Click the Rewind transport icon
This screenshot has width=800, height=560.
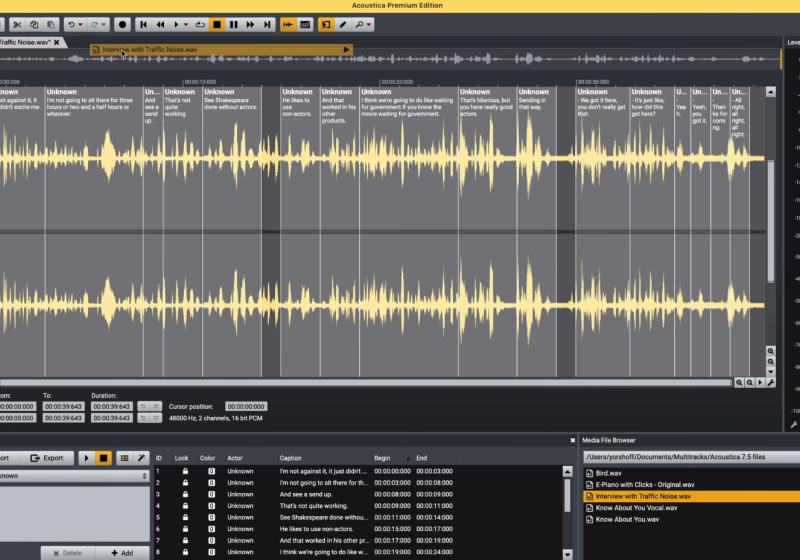[160, 24]
